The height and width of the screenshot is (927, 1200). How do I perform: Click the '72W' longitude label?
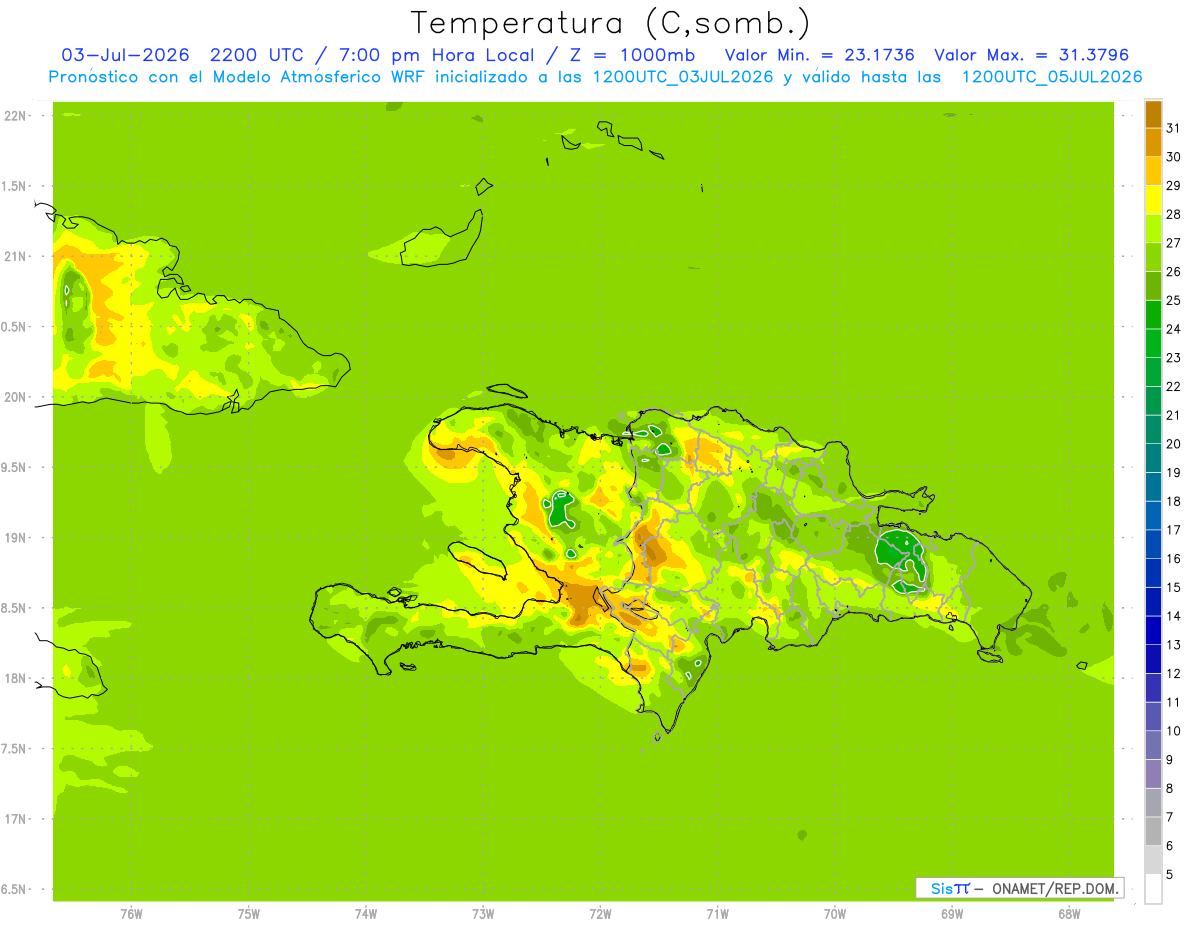(600, 913)
